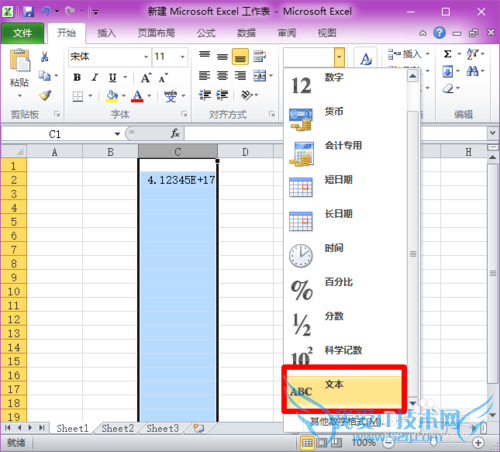Click merge and center icon
This screenshot has width=500, height=452.
click(x=259, y=76)
